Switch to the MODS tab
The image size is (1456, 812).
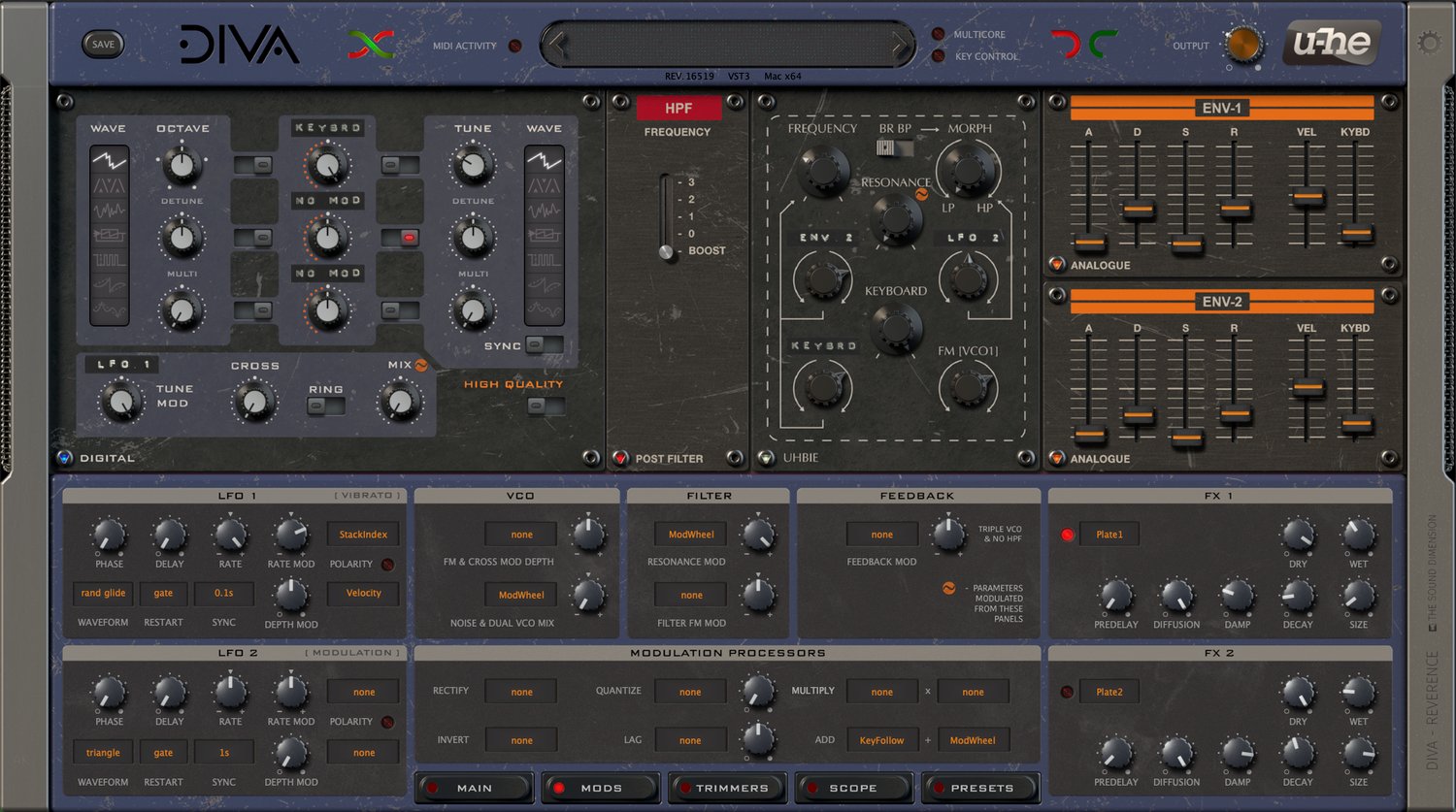click(601, 788)
